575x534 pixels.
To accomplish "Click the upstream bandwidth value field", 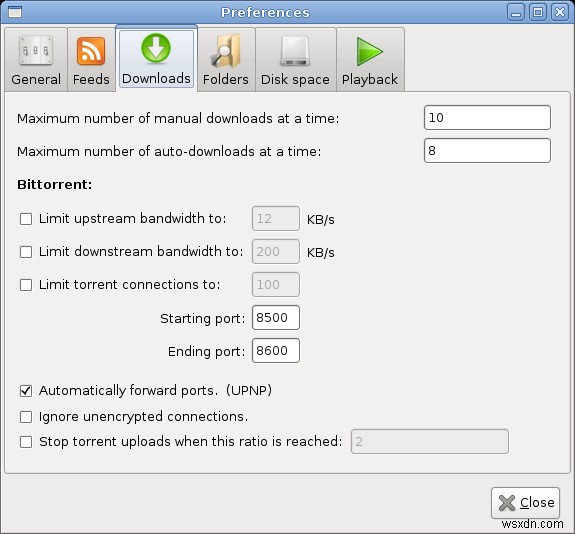I will pos(276,219).
